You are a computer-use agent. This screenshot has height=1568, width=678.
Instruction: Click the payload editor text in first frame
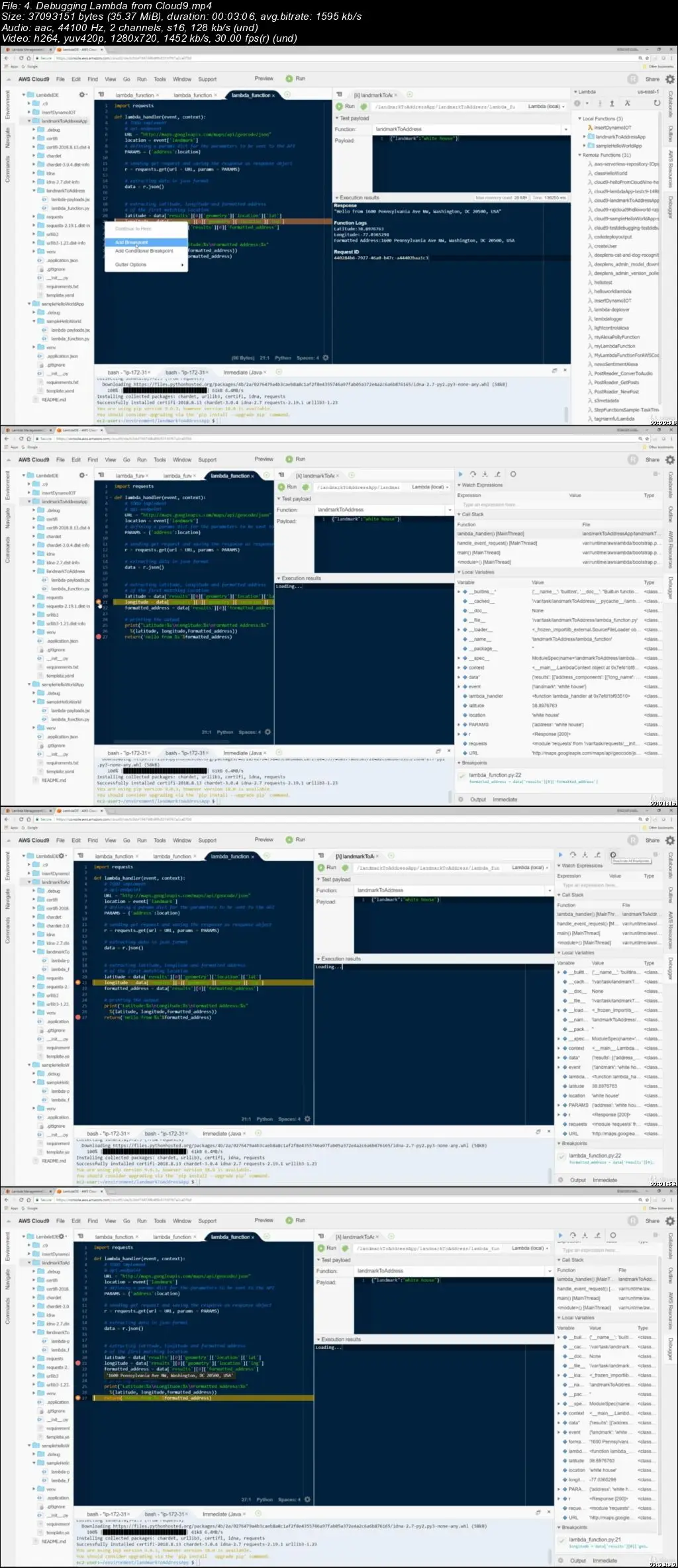coord(424,138)
